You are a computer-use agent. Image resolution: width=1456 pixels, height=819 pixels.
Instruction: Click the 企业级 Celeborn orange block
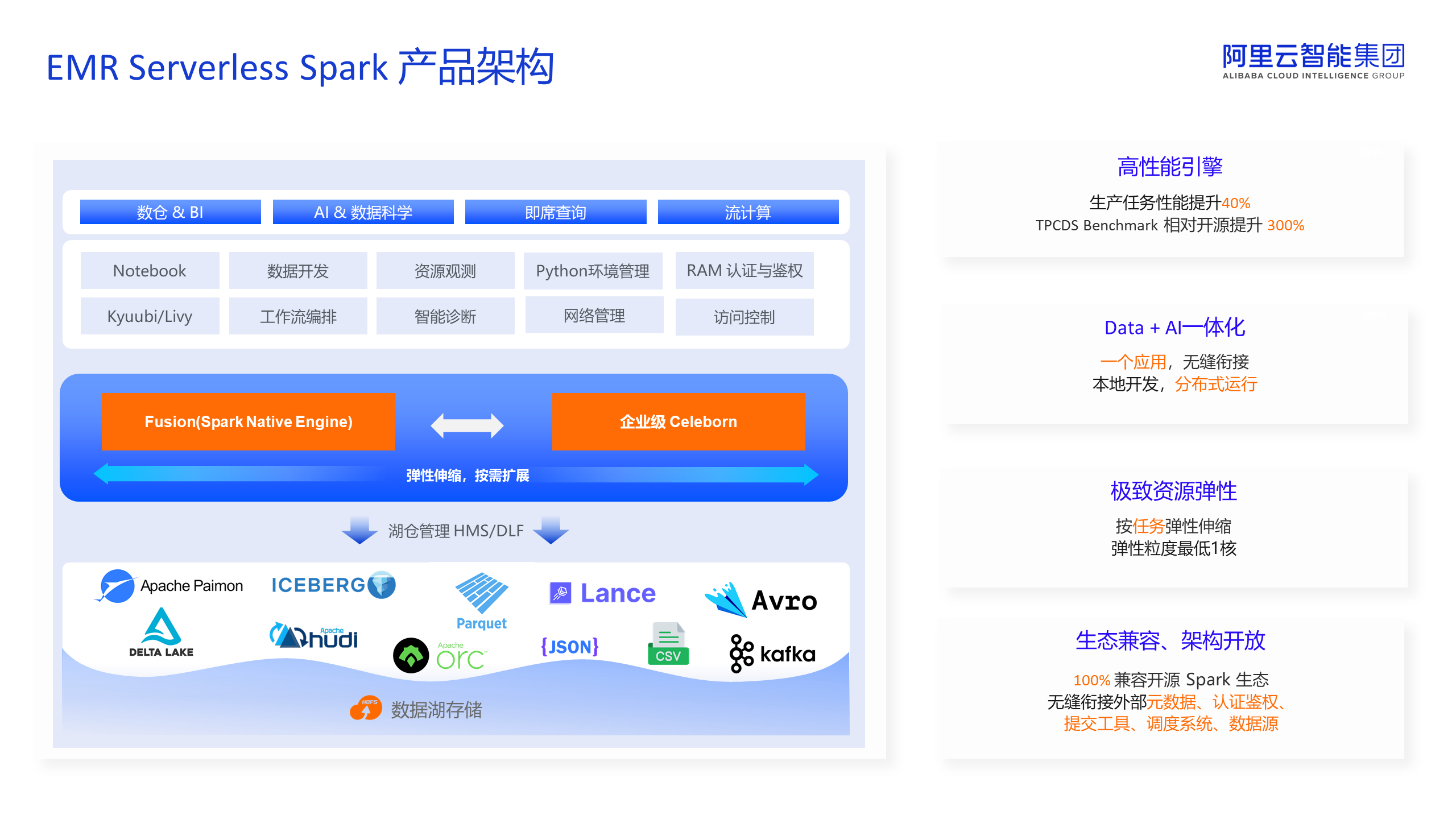(678, 421)
